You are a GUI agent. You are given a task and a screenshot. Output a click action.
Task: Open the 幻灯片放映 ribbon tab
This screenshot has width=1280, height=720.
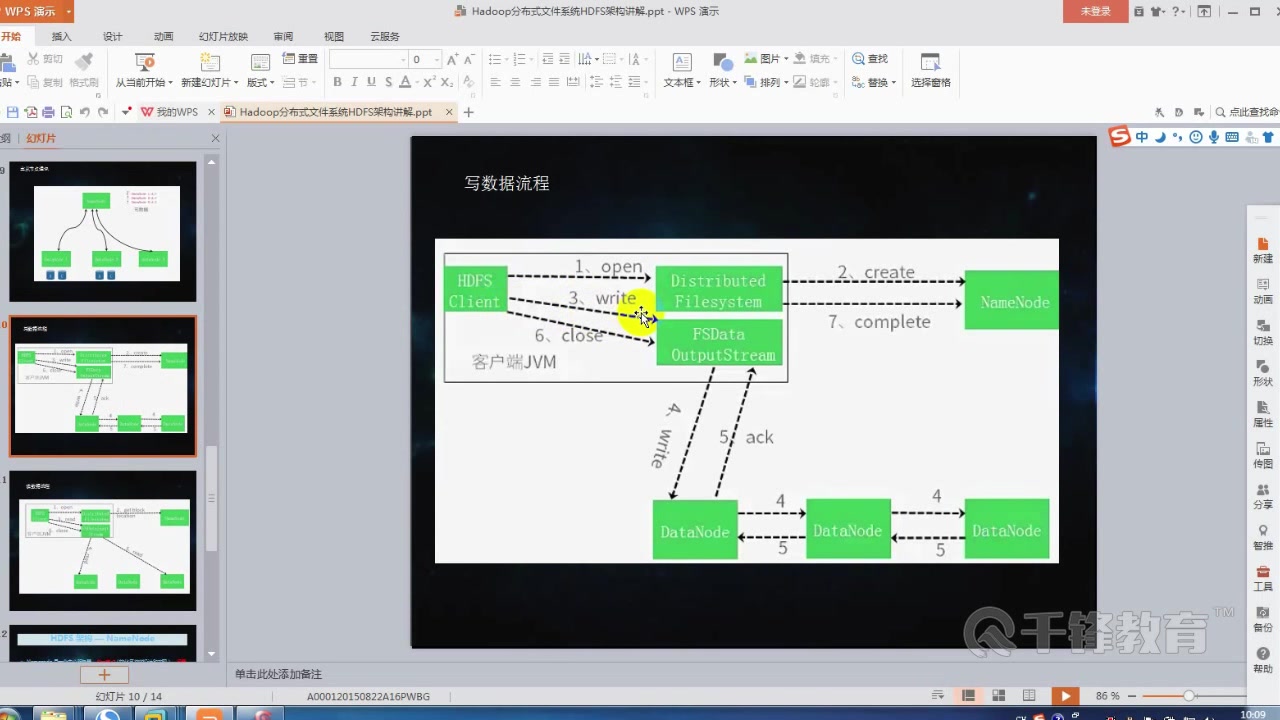click(222, 36)
